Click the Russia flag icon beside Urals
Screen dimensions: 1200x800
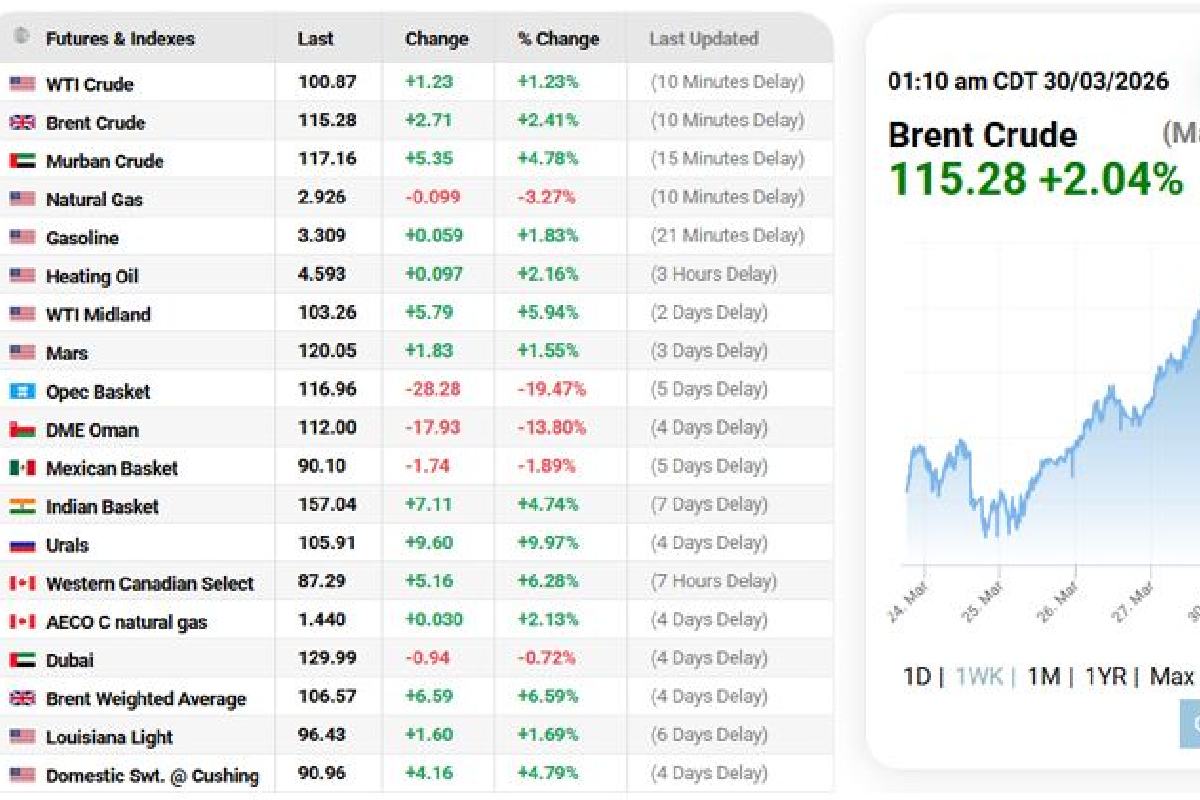coord(22,545)
